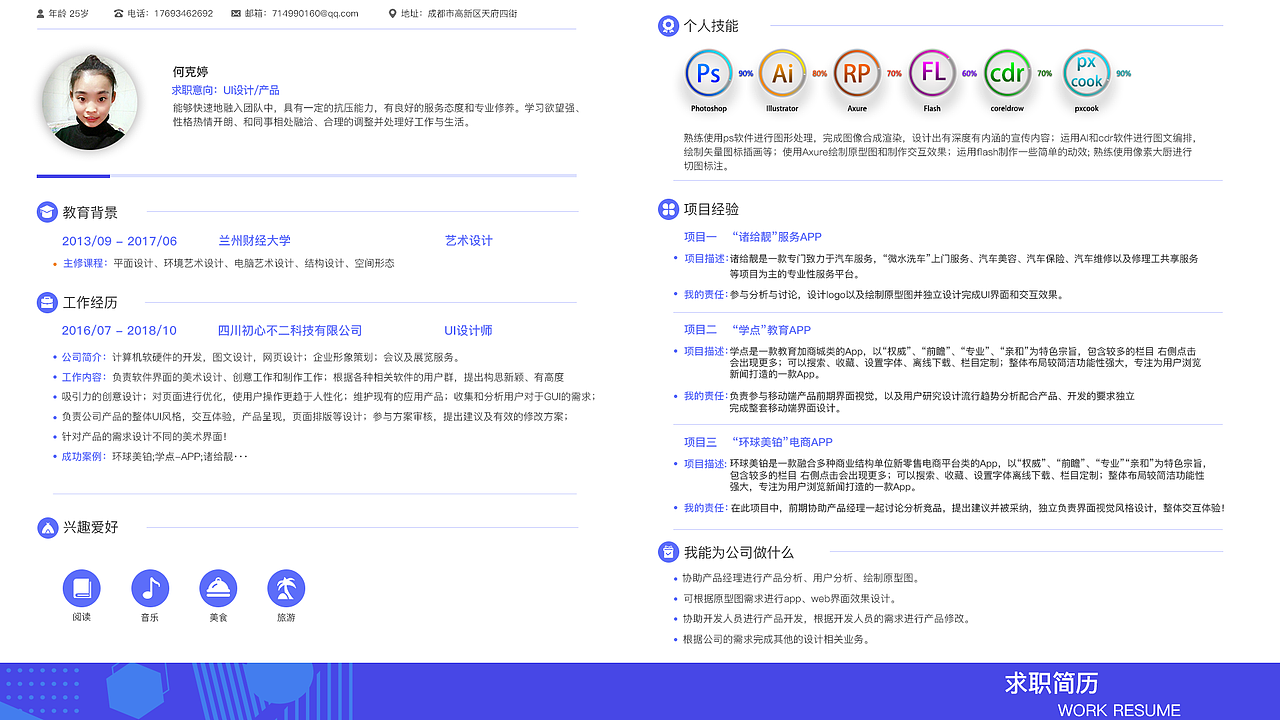Click the envelope icon beside 邮箱

click(236, 13)
